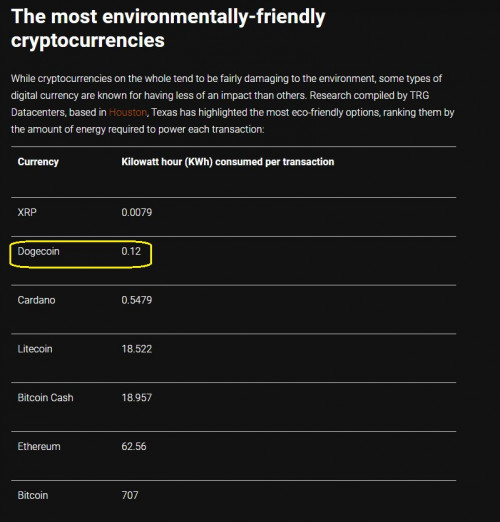
Task: Click the Kilowatt hour consumed column header
Action: (228, 162)
